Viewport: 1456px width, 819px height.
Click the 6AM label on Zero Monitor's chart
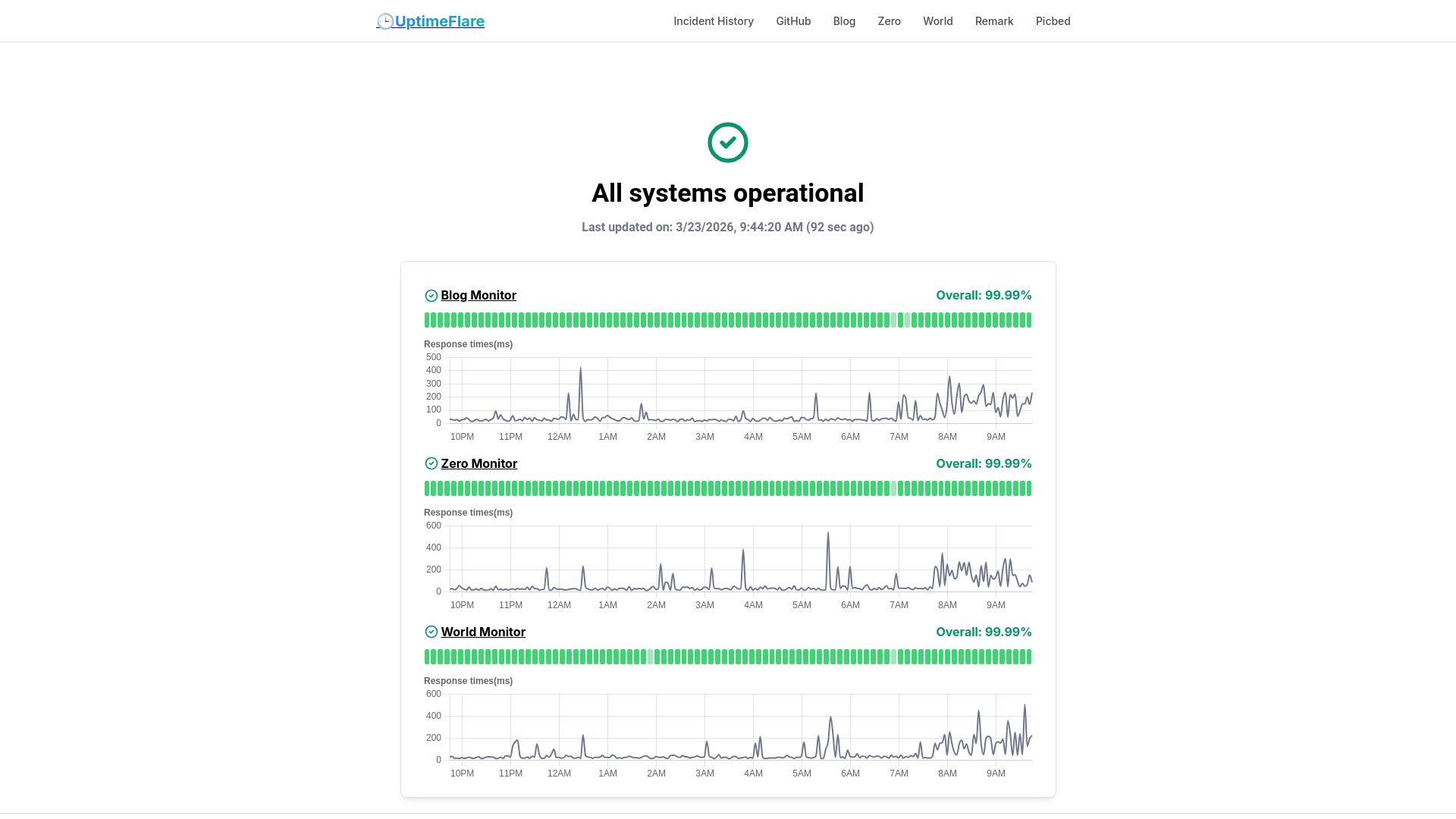coord(850,605)
